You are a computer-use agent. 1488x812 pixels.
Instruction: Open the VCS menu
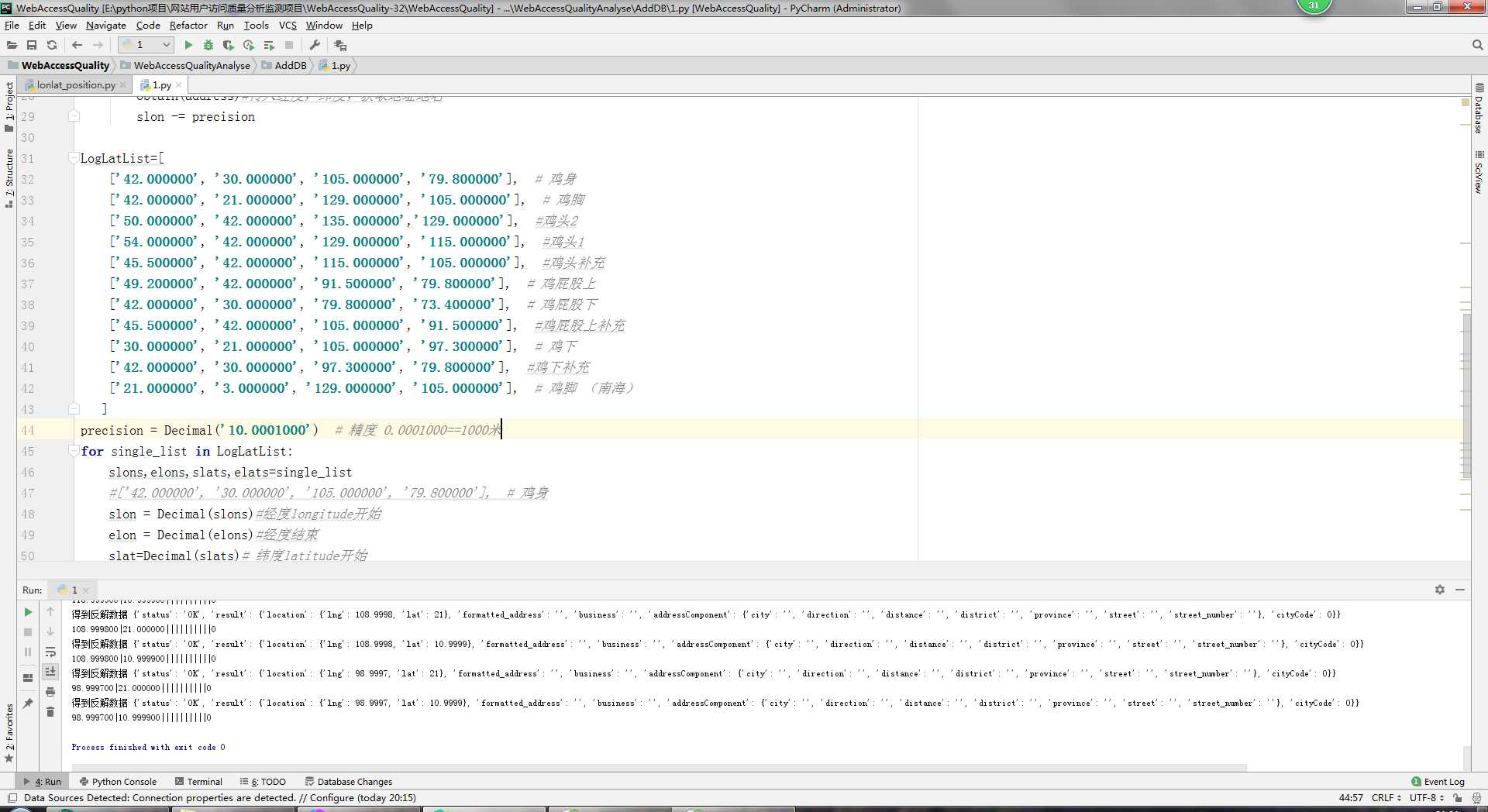(288, 25)
